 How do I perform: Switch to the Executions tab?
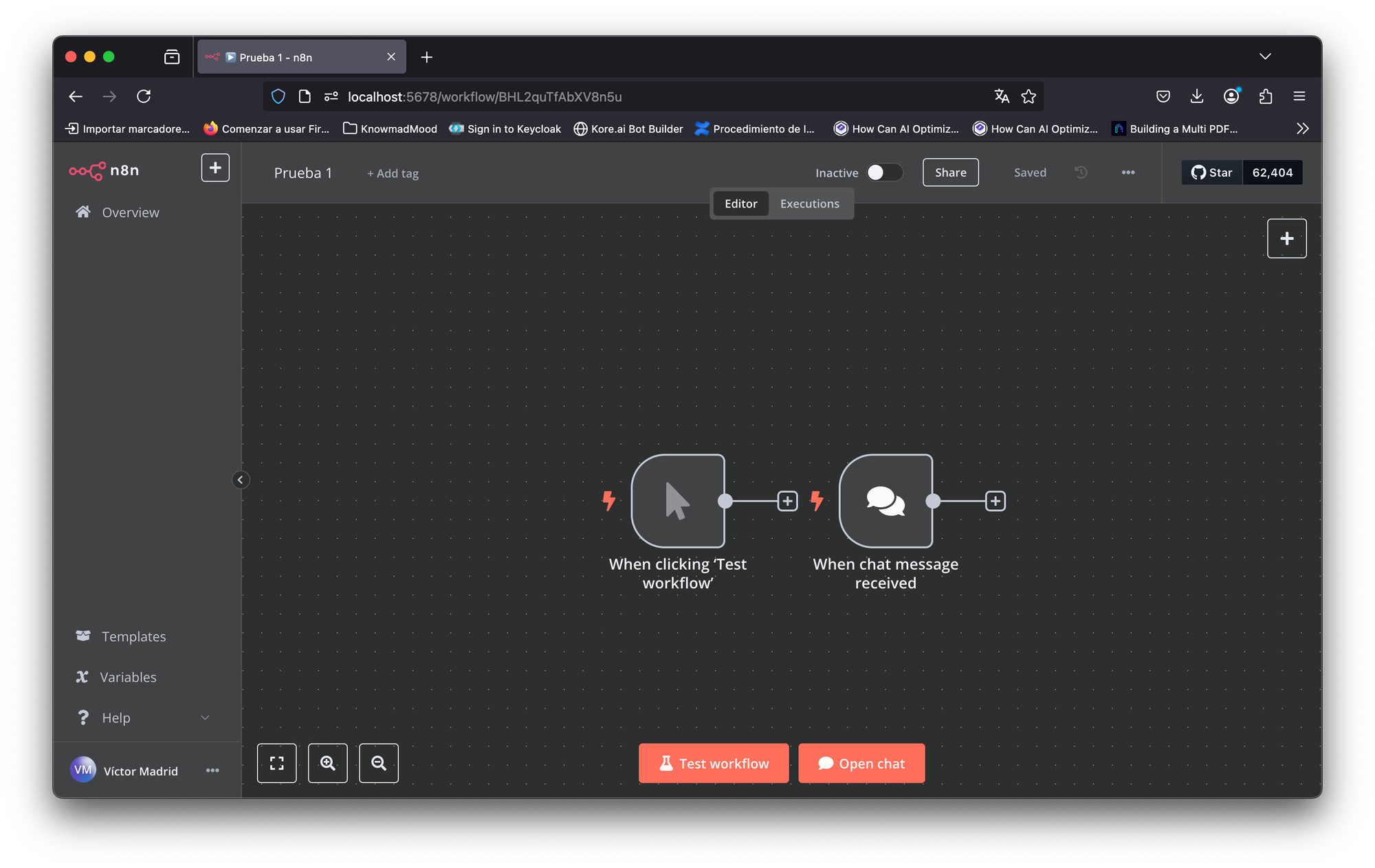(x=809, y=203)
